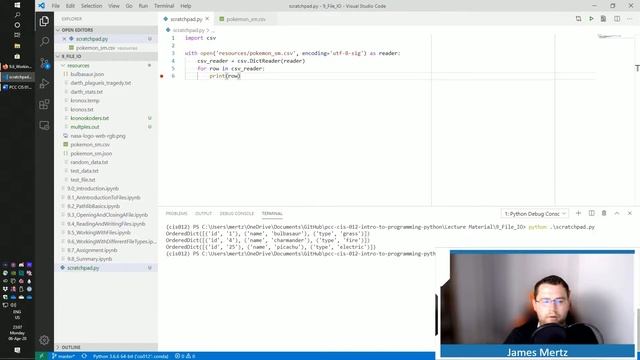Click the terminal panel vertical scrollbar
Viewport: 640px width, 360px height.
[x=638, y=329]
